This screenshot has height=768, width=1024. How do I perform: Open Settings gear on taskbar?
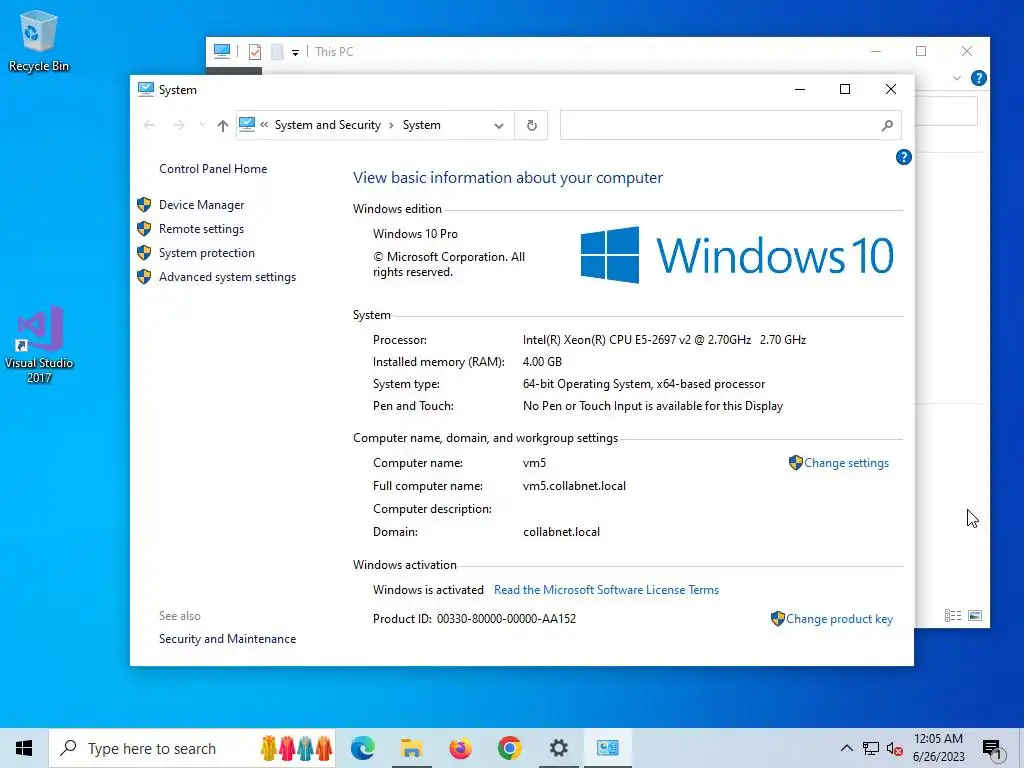click(558, 748)
